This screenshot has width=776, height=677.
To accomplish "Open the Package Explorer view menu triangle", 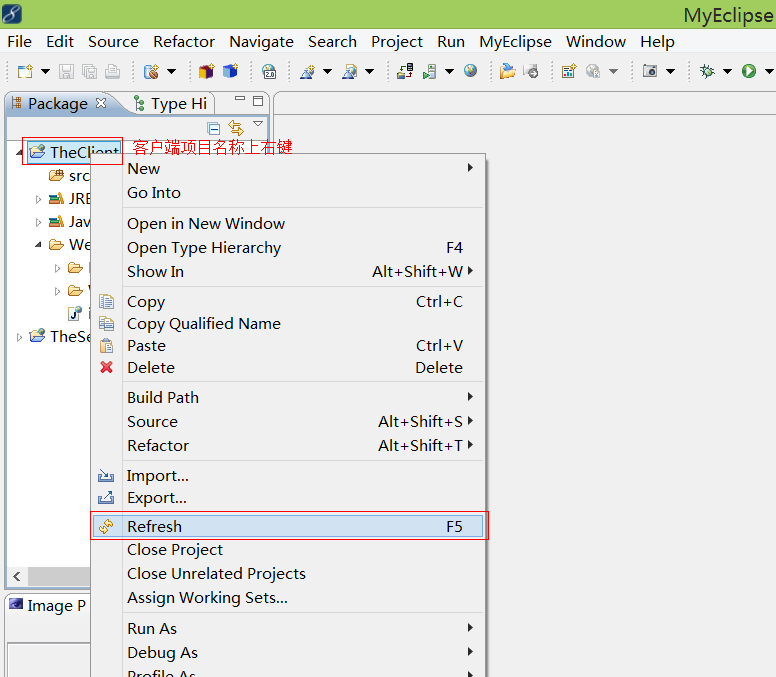I will pyautogui.click(x=258, y=124).
